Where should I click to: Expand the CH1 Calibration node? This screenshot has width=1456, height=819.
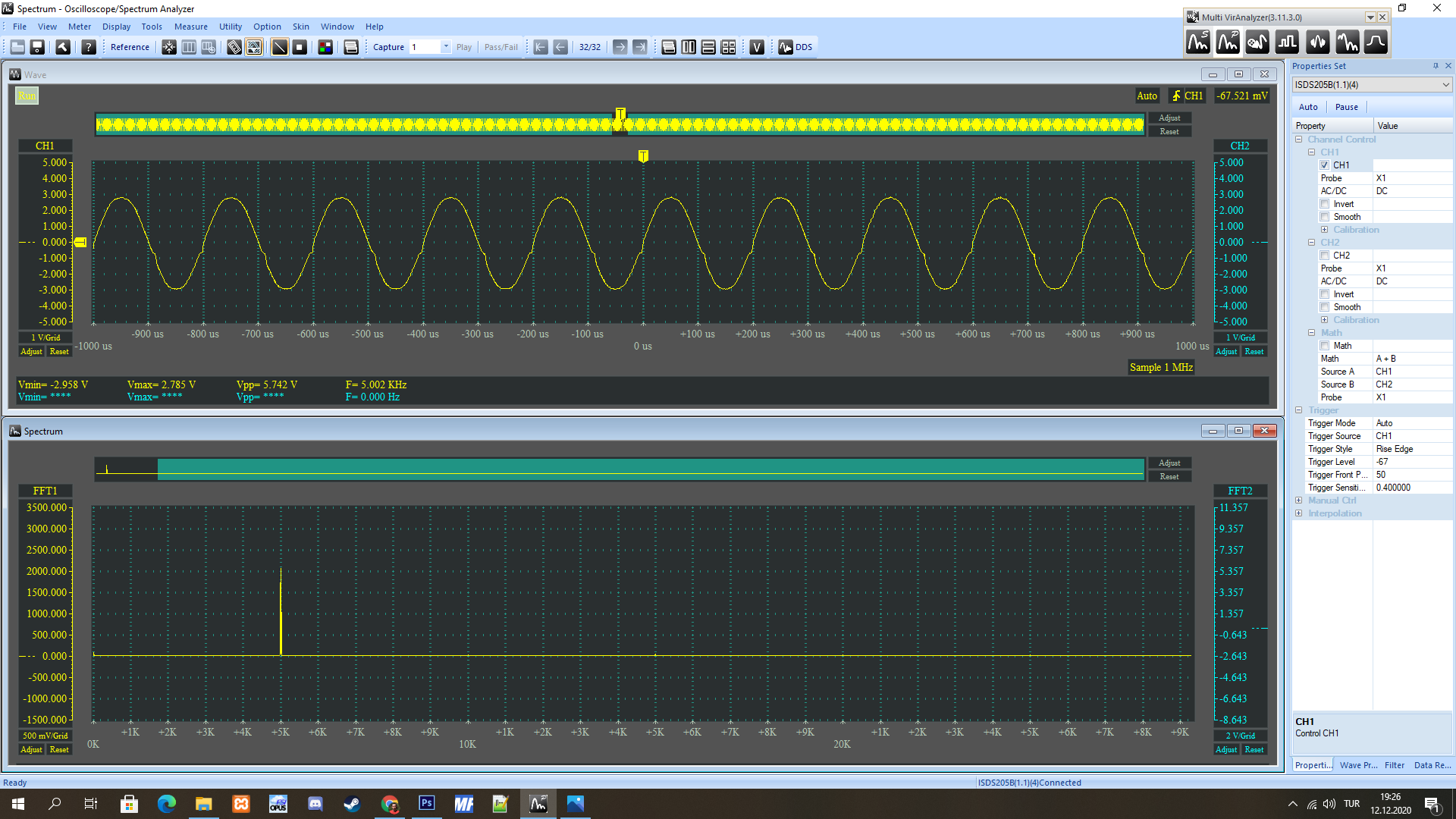pyautogui.click(x=1324, y=230)
